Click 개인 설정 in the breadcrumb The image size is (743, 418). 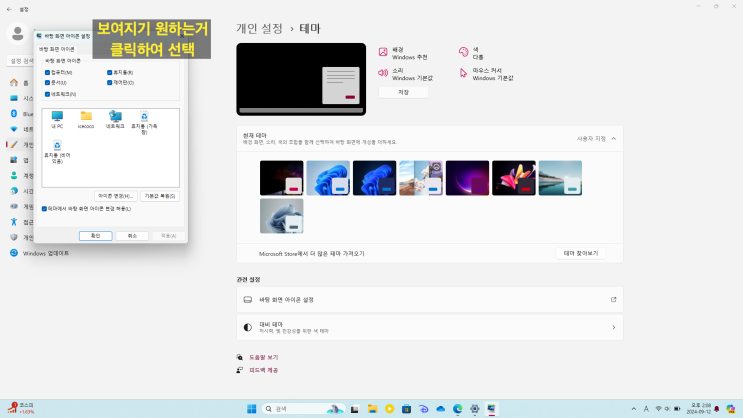tap(259, 28)
